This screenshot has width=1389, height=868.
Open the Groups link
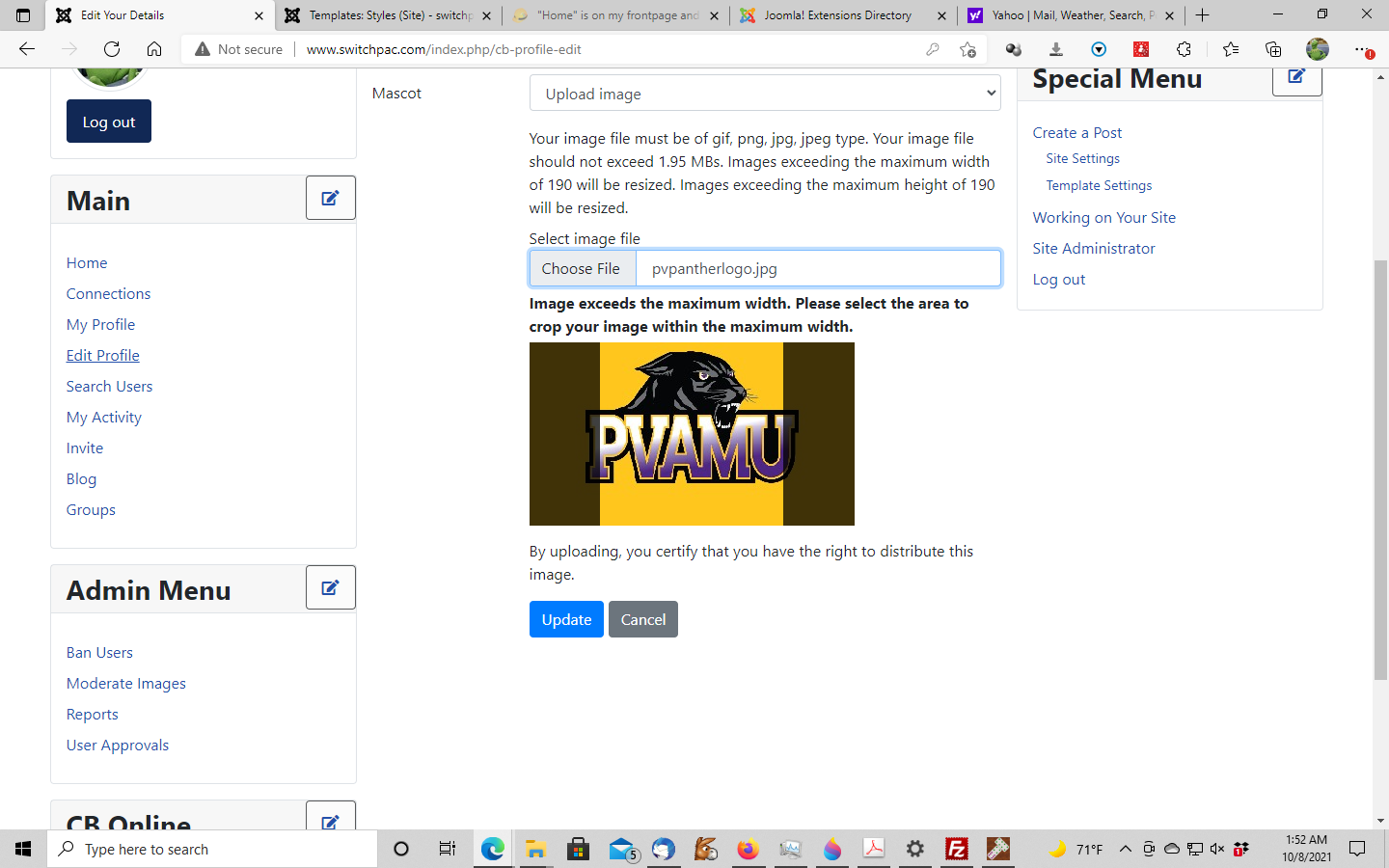(91, 509)
